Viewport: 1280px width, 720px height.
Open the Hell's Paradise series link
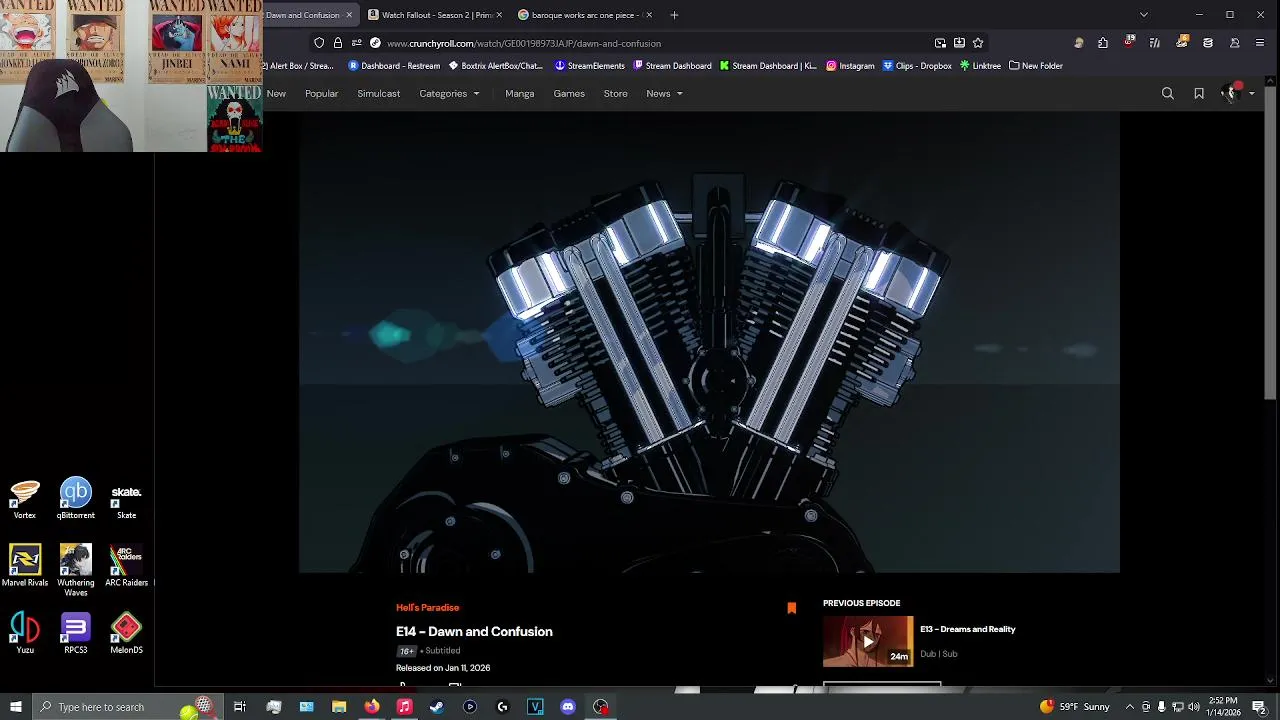[x=427, y=607]
